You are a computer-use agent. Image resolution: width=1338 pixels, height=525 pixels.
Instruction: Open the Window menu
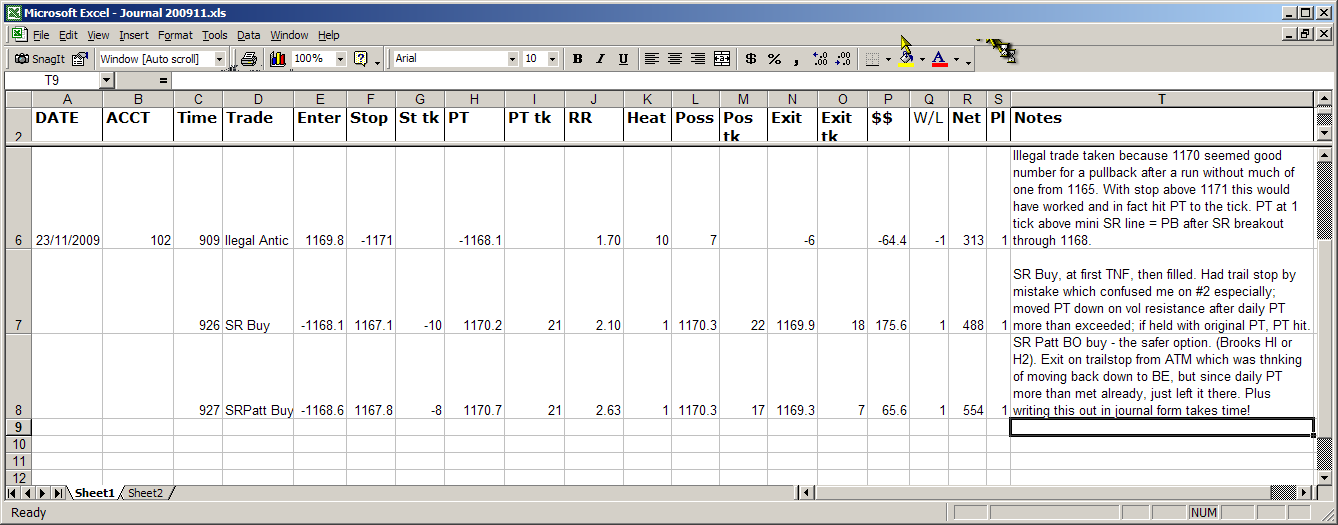[x=290, y=35]
